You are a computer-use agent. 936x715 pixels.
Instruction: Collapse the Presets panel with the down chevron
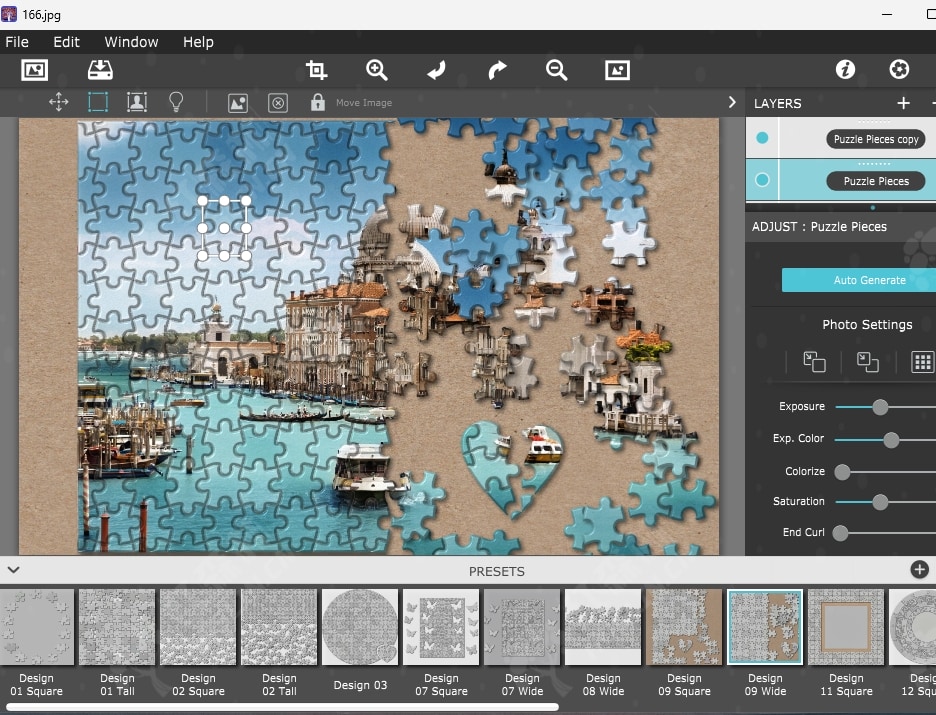[14, 570]
